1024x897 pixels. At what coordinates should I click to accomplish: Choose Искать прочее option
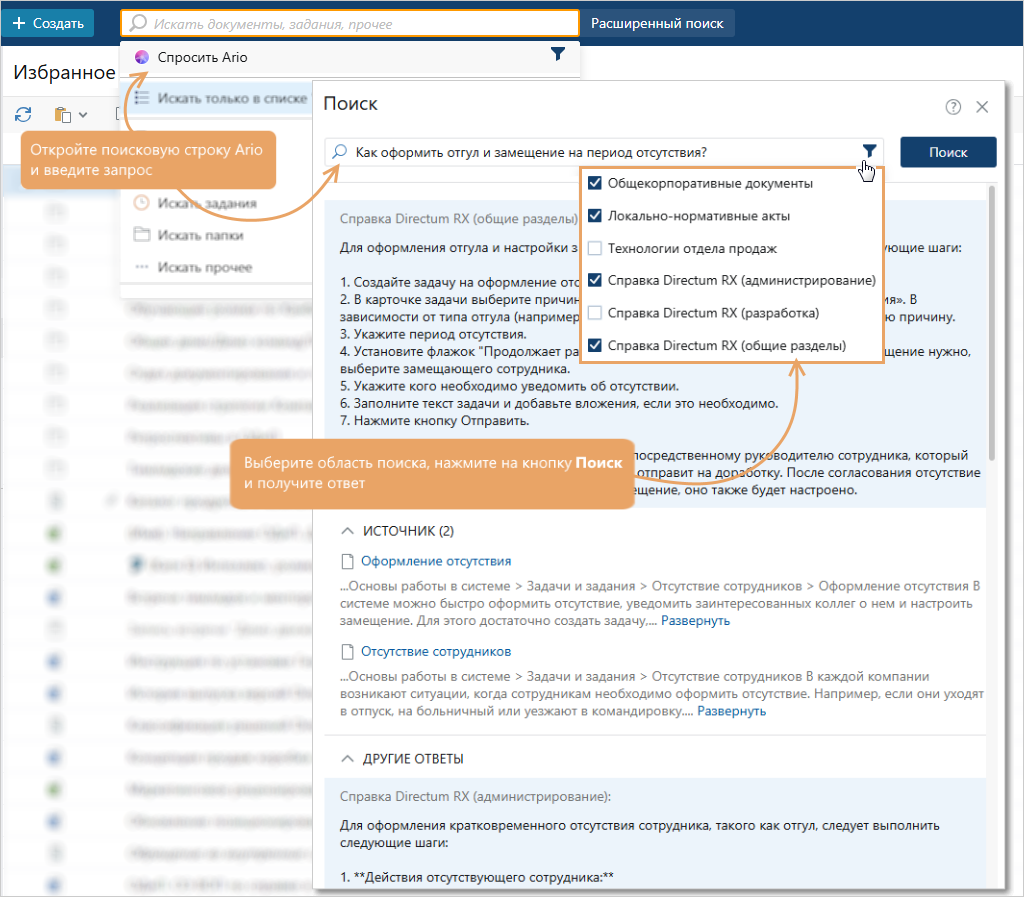click(x=205, y=267)
